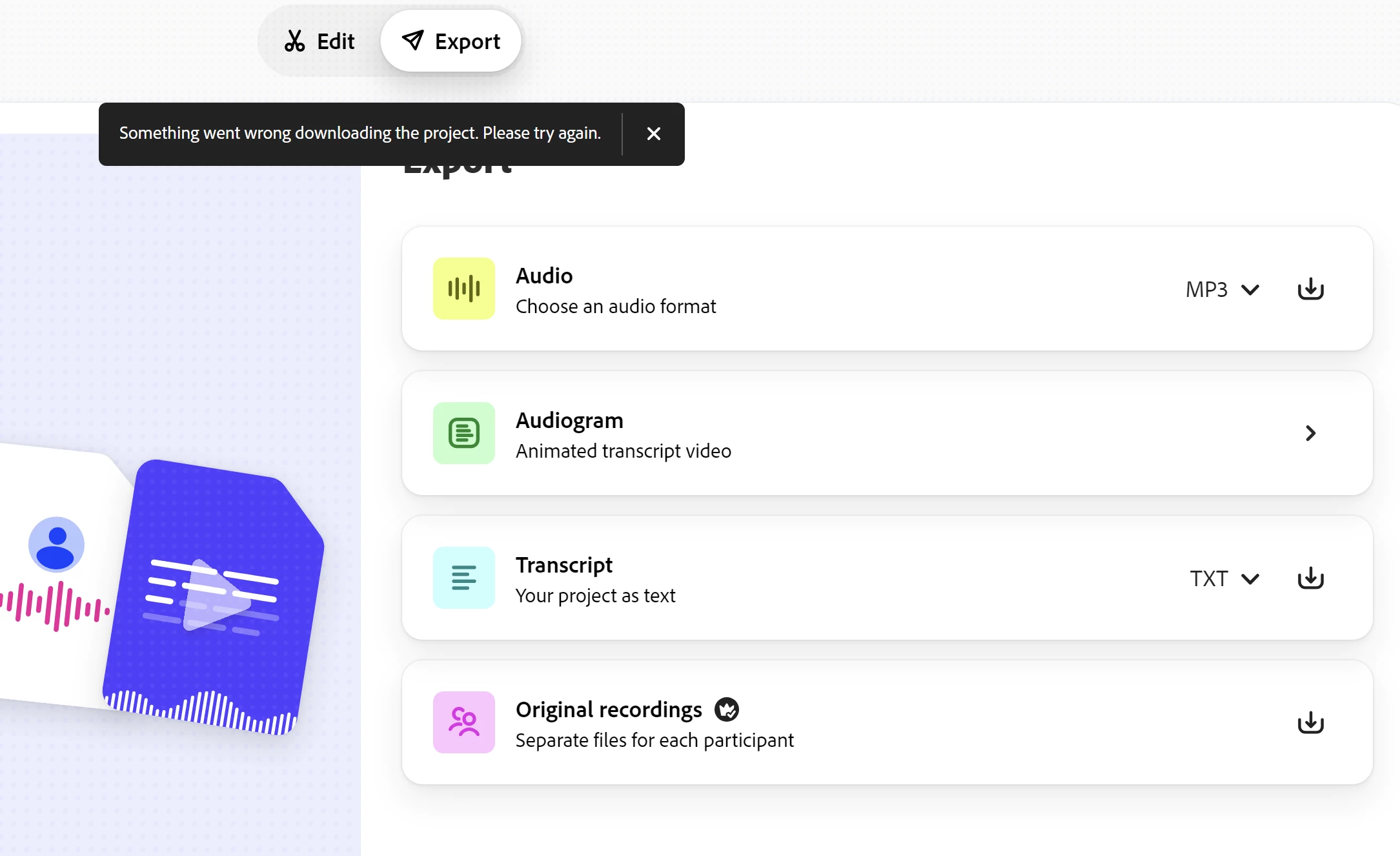The width and height of the screenshot is (1400, 856).
Task: Click the error message text in the toast
Action: click(360, 133)
